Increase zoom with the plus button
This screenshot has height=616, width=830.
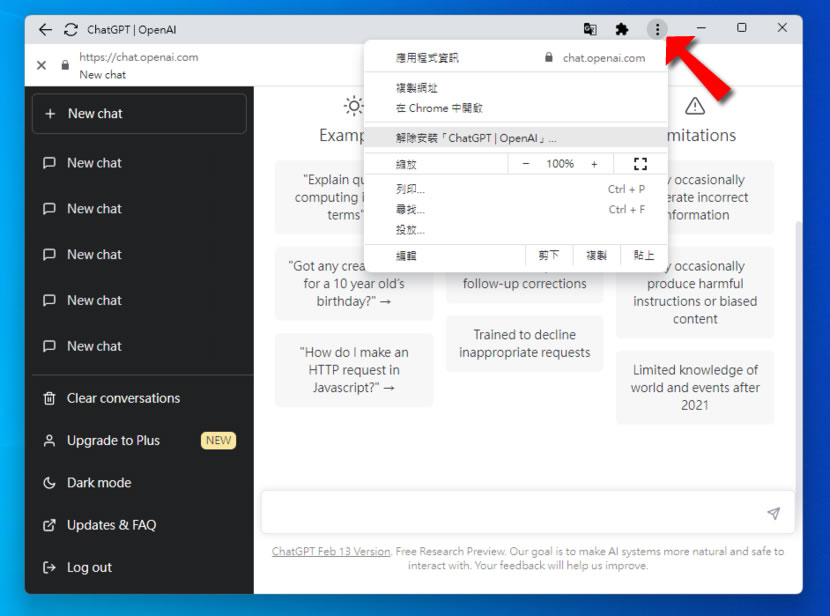(x=594, y=164)
